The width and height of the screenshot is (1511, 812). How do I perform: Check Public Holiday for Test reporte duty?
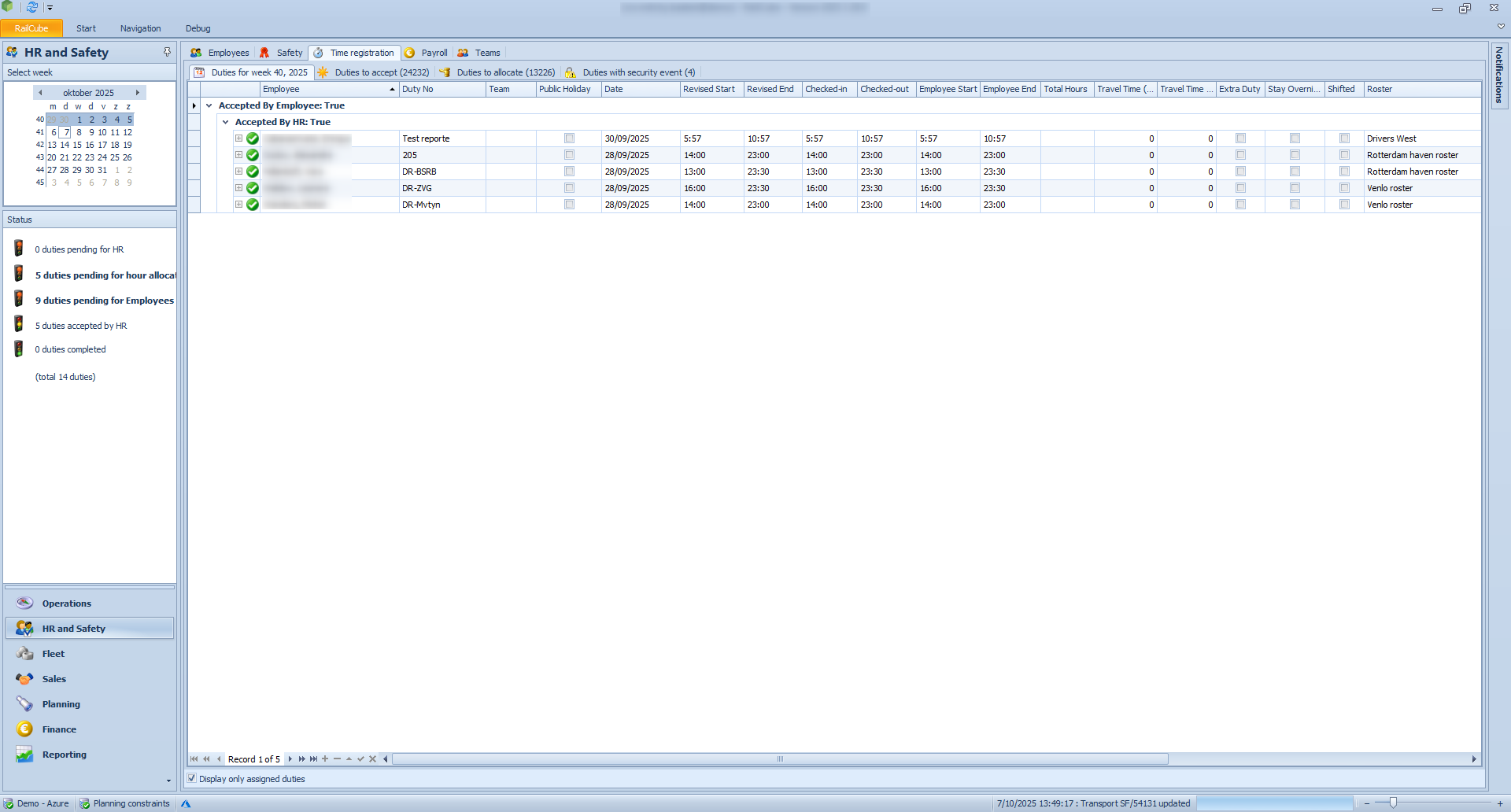[x=569, y=138]
